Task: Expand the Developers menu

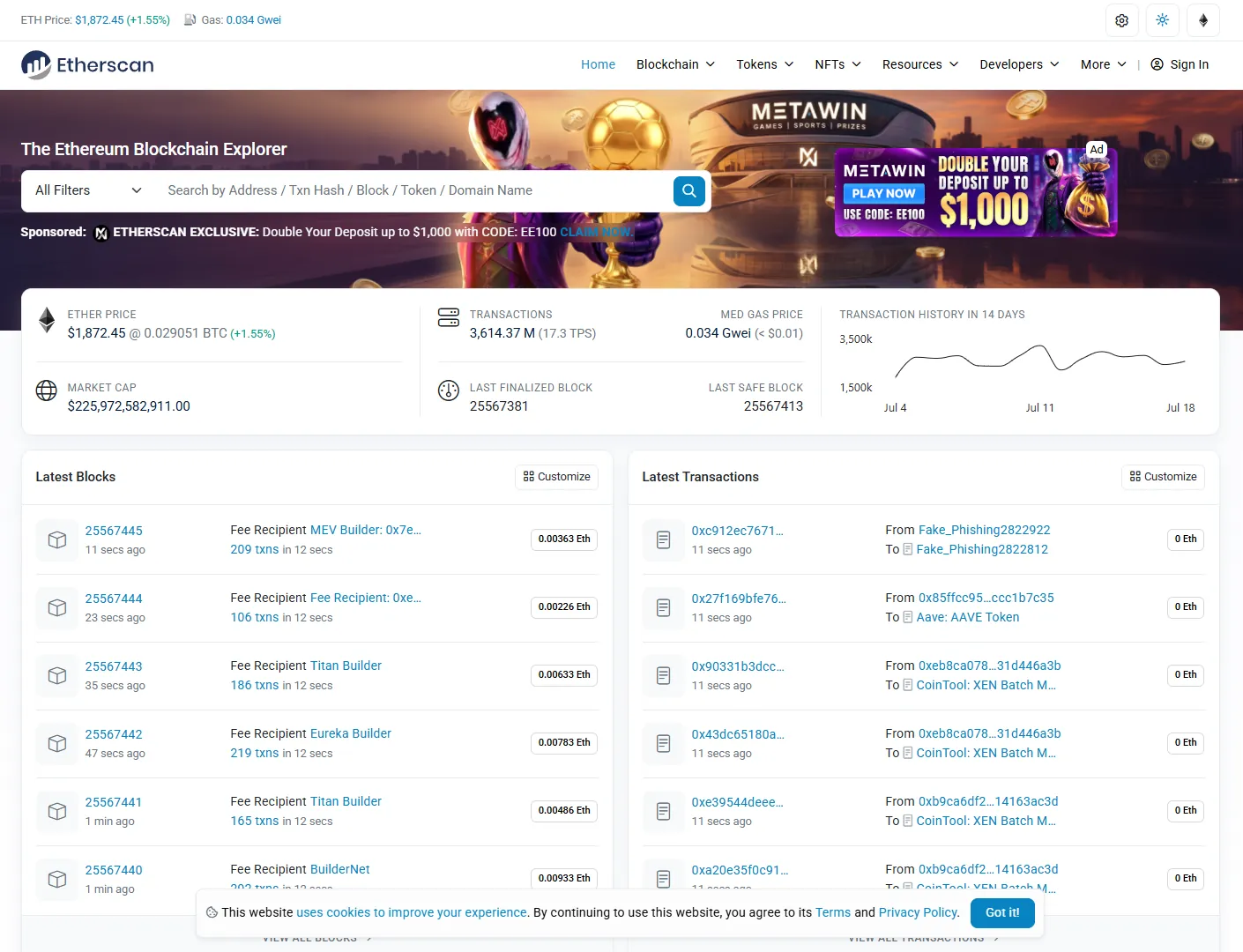Action: pos(1019,64)
